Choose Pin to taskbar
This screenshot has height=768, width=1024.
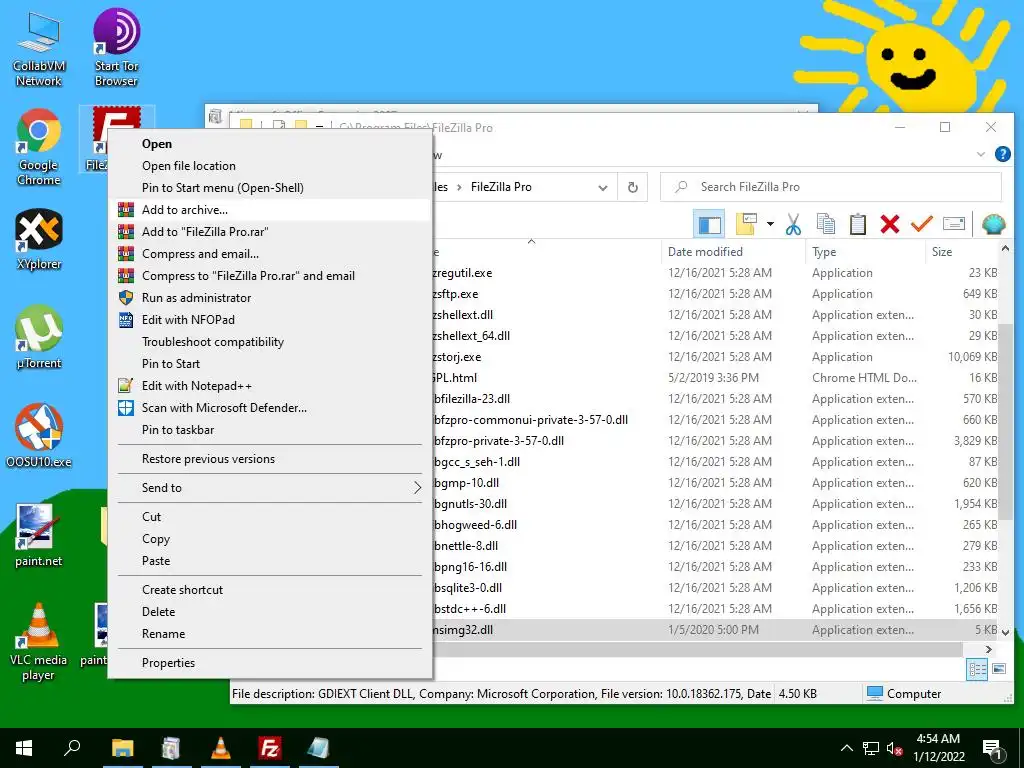pyautogui.click(x=270, y=430)
